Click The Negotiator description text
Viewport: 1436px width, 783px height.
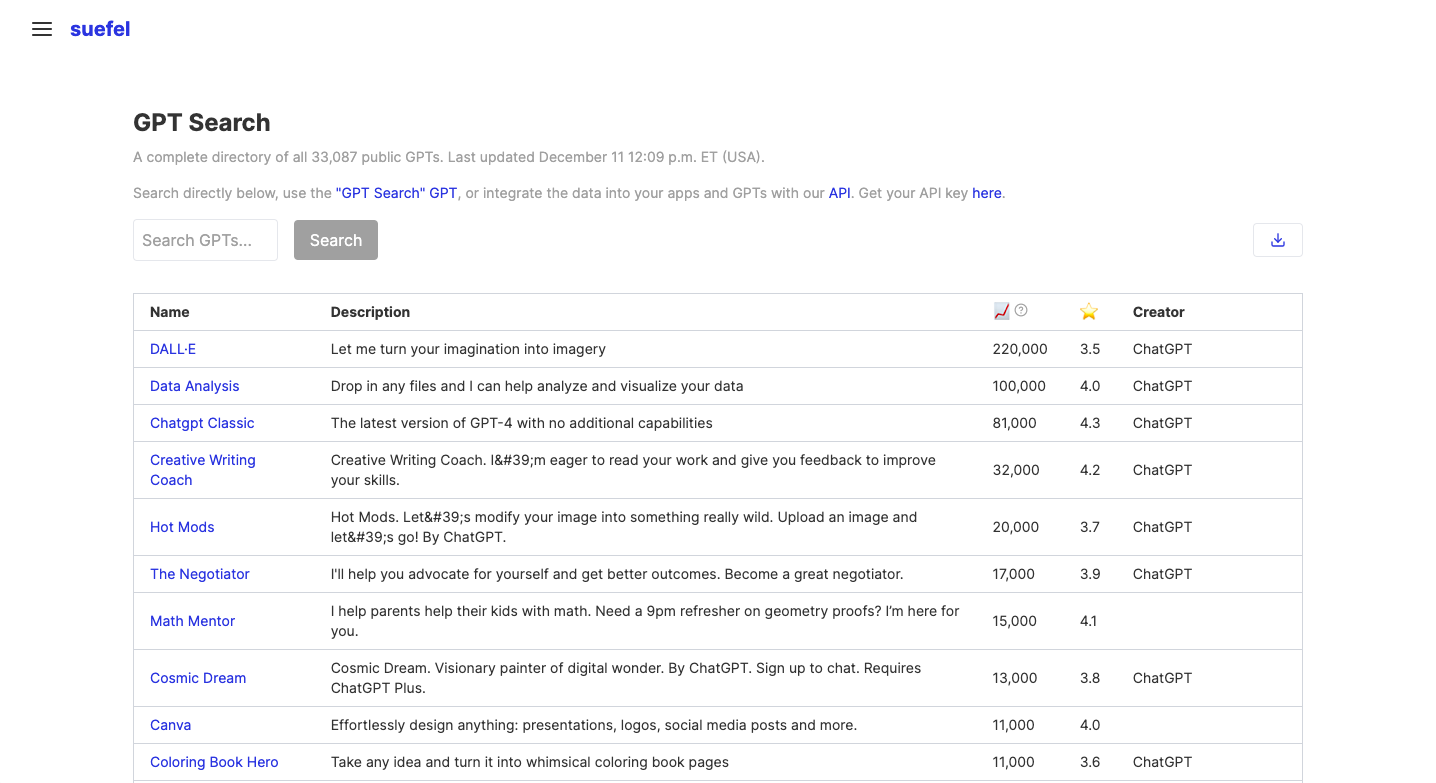point(617,574)
